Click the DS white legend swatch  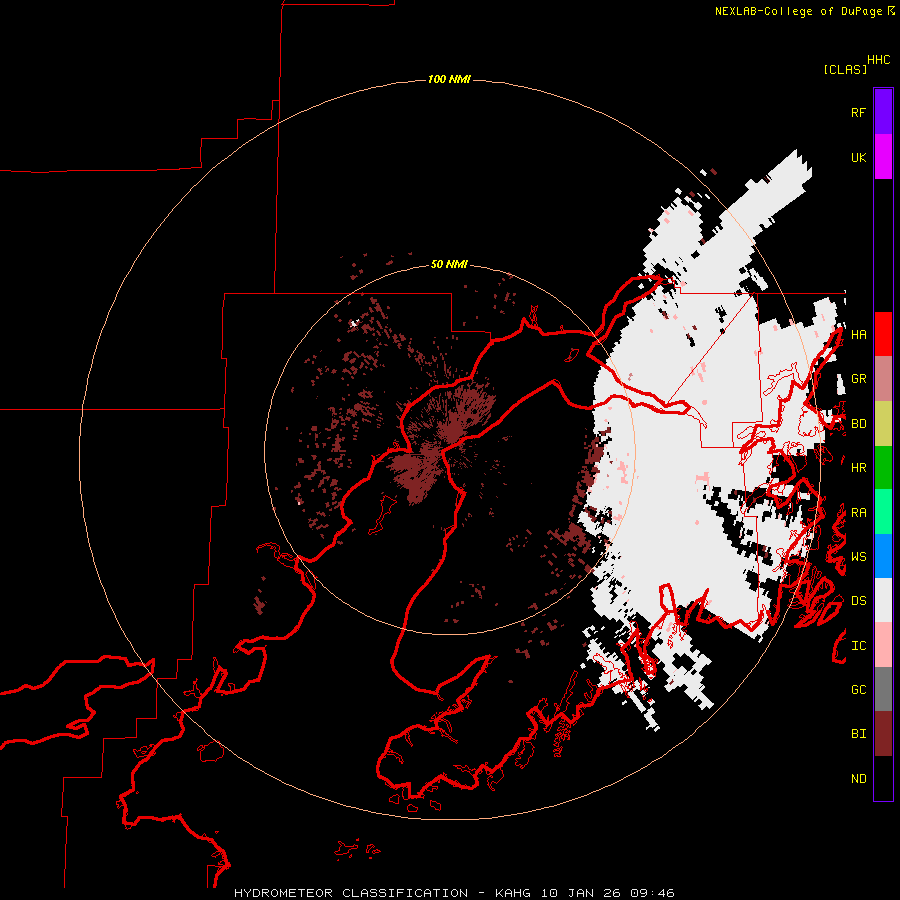tap(883, 600)
